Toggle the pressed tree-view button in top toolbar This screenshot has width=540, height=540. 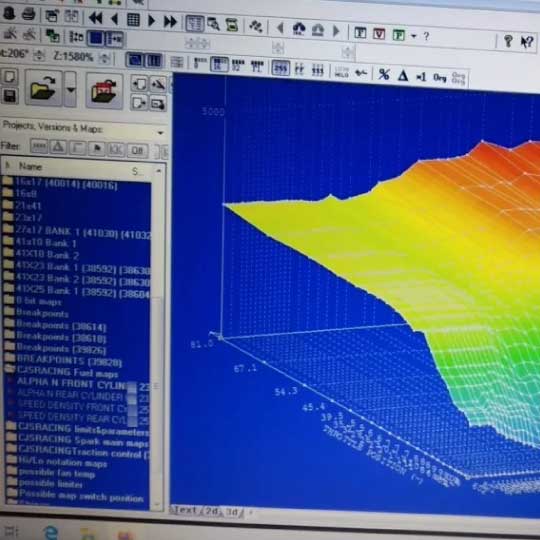coord(195,23)
